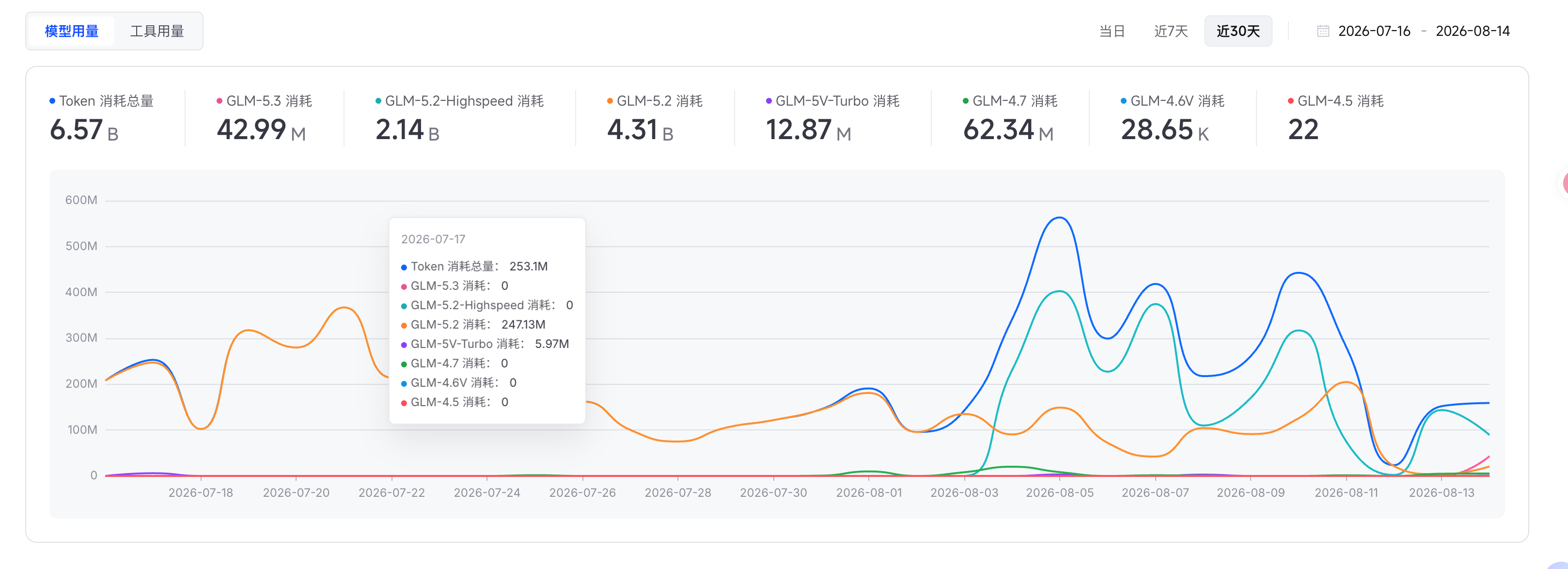Click the GLM-5.2-Highspeed 消耗 row inside the tooltip
Viewport: 1568px width, 569px height.
[487, 305]
